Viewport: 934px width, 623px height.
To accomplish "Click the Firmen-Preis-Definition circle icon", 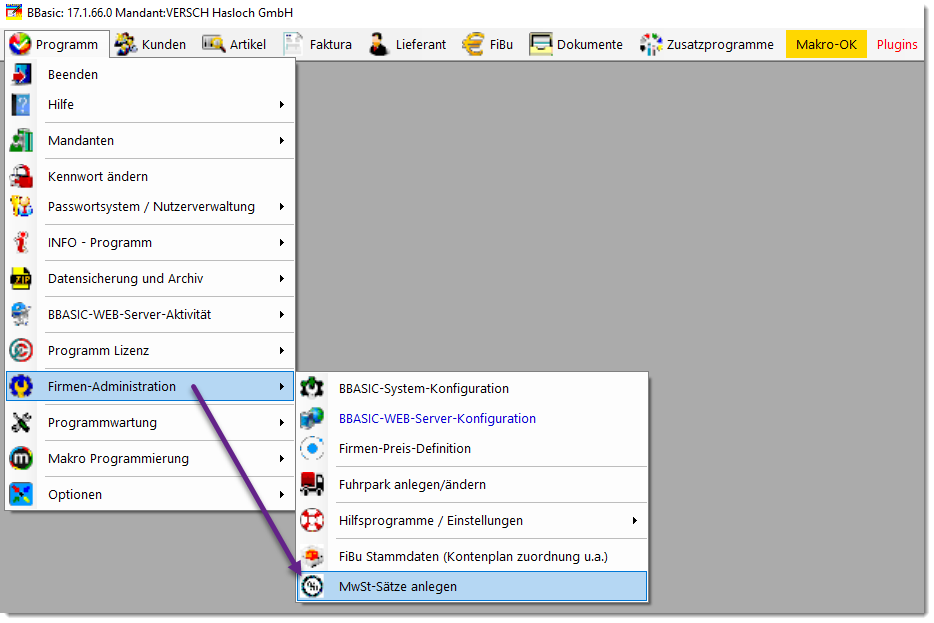I will tap(312, 448).
